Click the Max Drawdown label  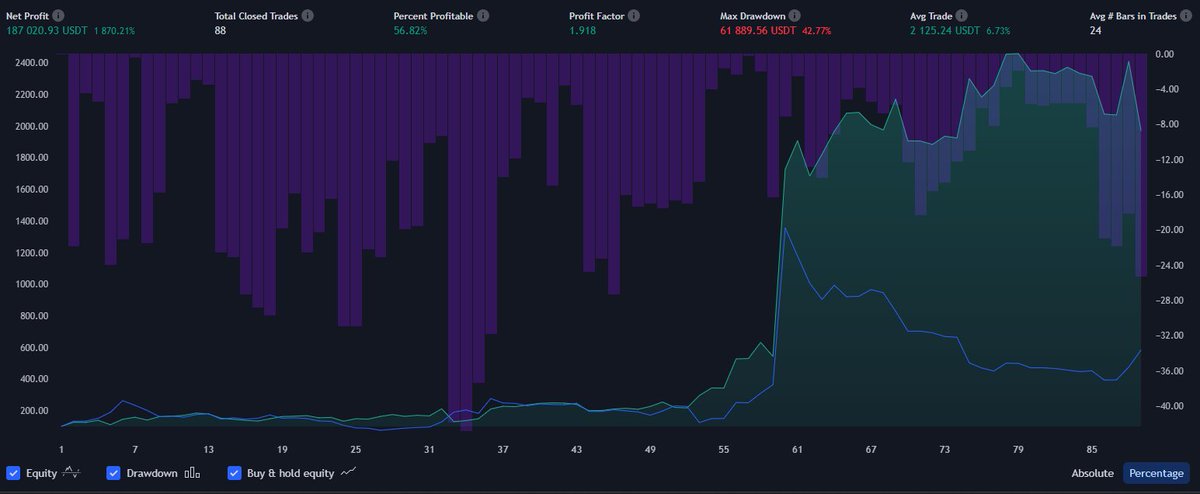point(752,17)
